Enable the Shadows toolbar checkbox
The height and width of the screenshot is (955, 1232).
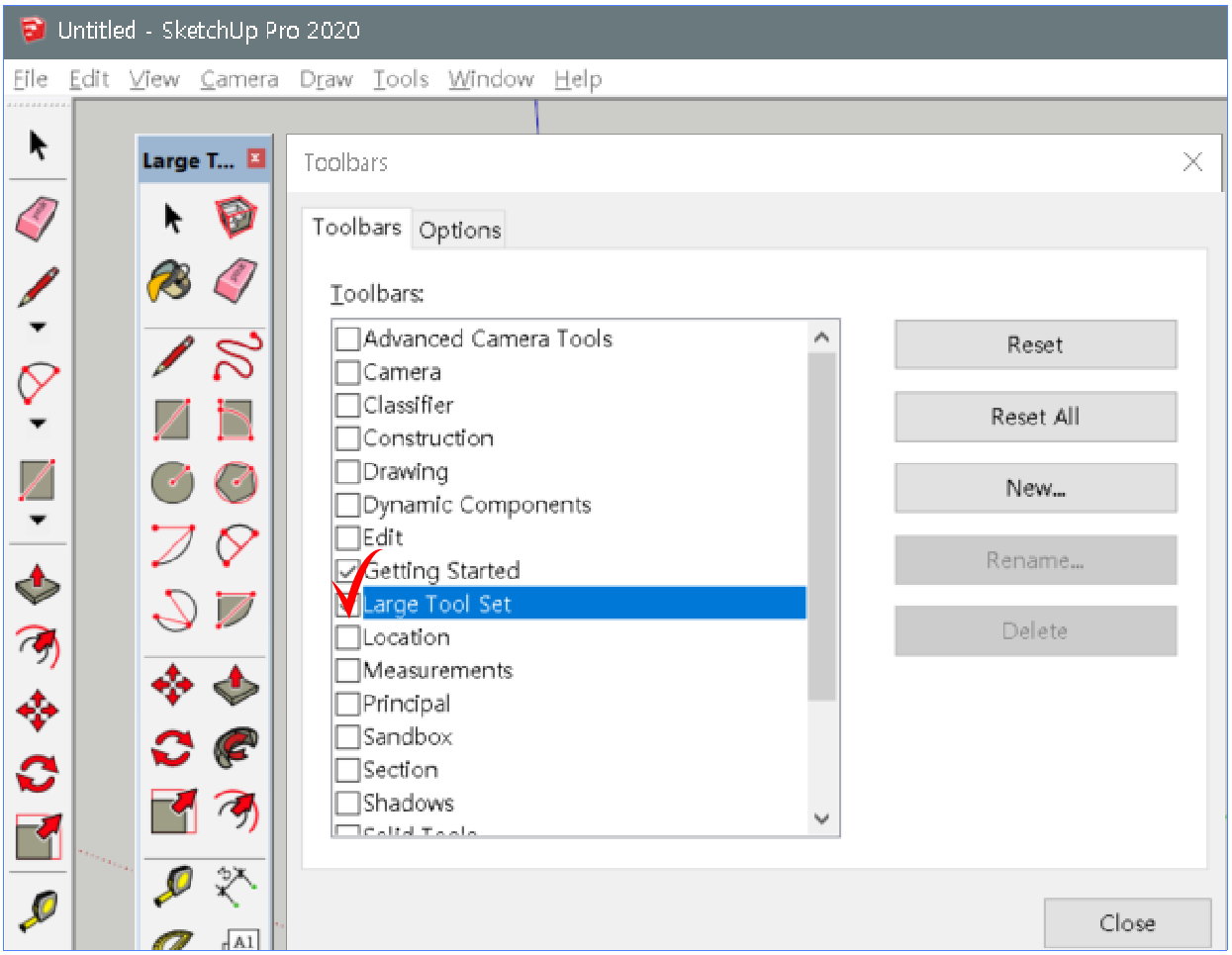(x=347, y=803)
